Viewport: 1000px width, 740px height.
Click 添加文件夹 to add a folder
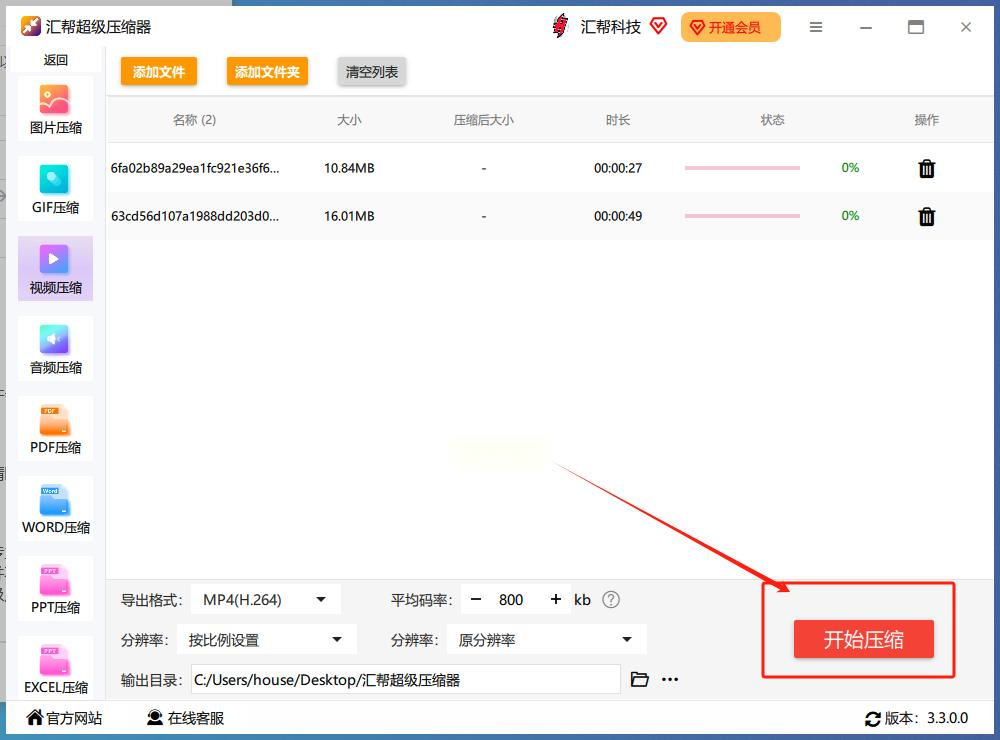click(267, 71)
